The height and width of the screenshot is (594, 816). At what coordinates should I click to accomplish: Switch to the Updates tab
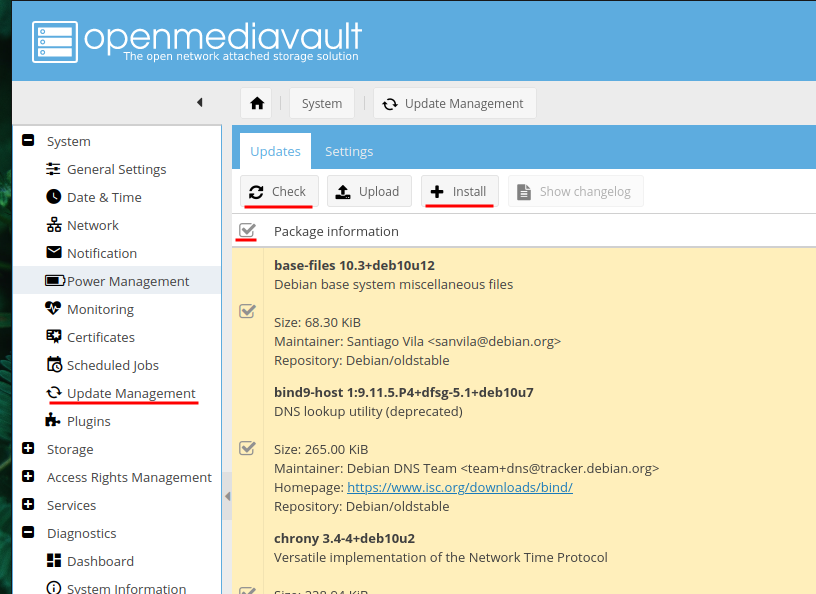coord(275,151)
